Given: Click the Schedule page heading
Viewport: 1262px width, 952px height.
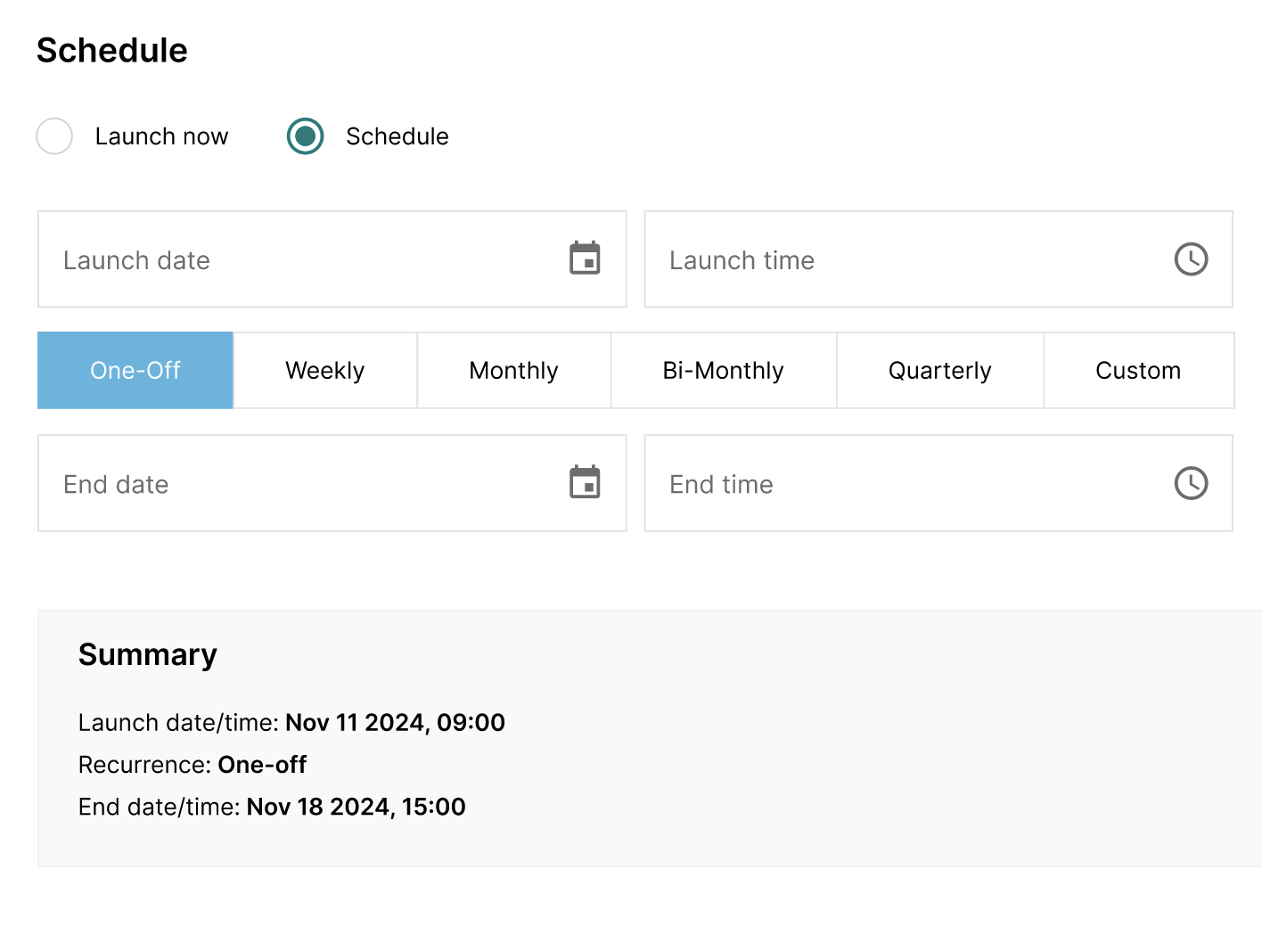Looking at the screenshot, I should (x=111, y=51).
